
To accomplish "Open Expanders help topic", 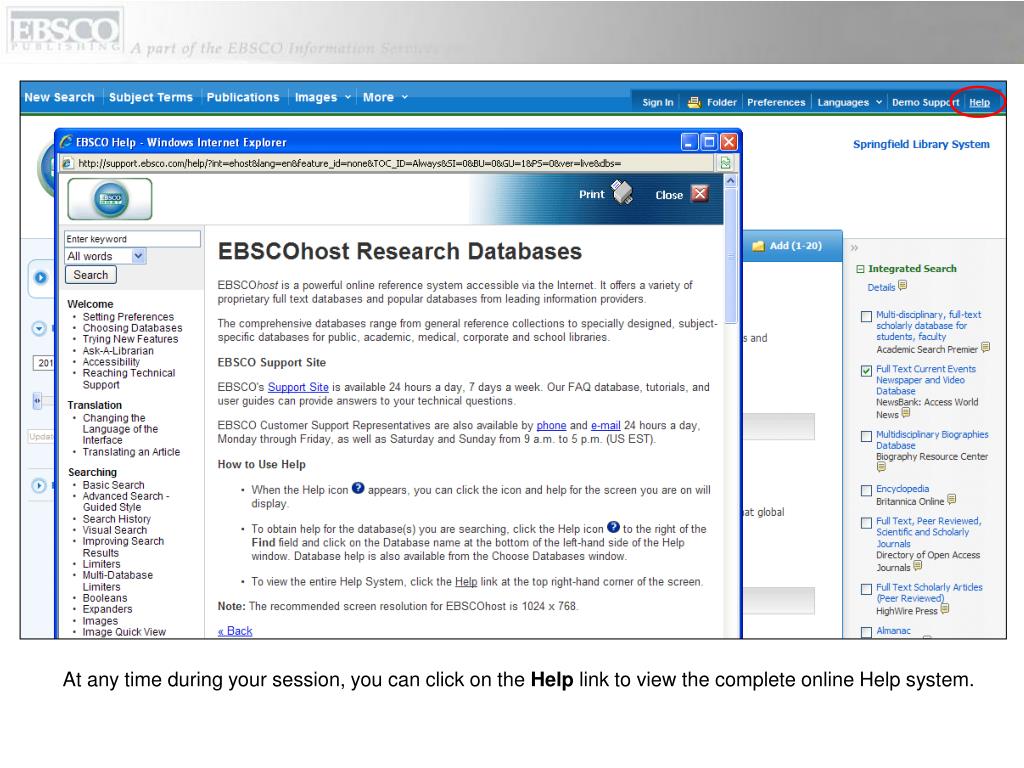I will [x=107, y=609].
